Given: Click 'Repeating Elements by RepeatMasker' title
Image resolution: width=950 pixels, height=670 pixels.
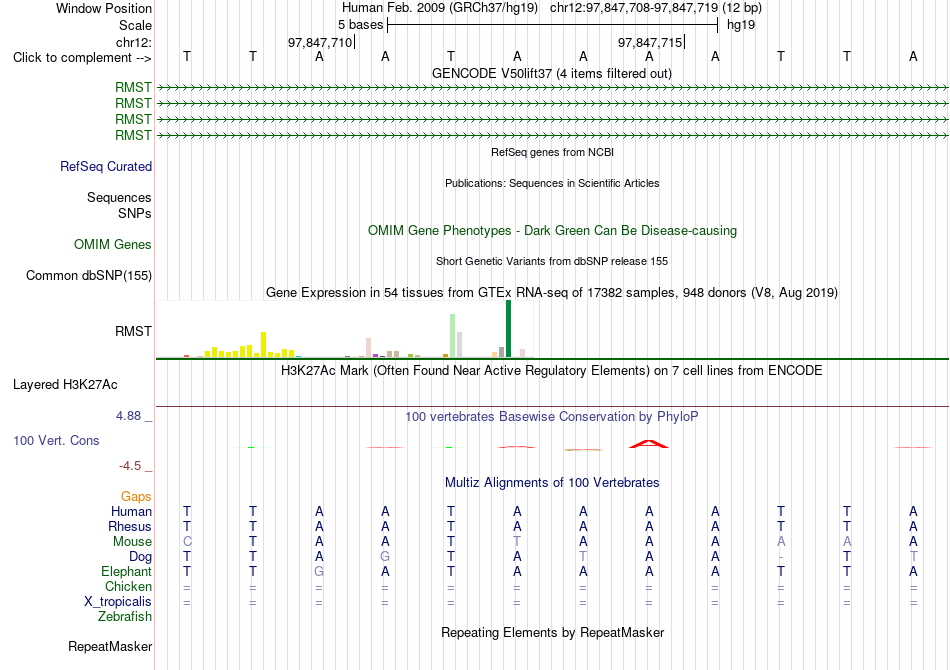Looking at the screenshot, I should click(x=553, y=632).
